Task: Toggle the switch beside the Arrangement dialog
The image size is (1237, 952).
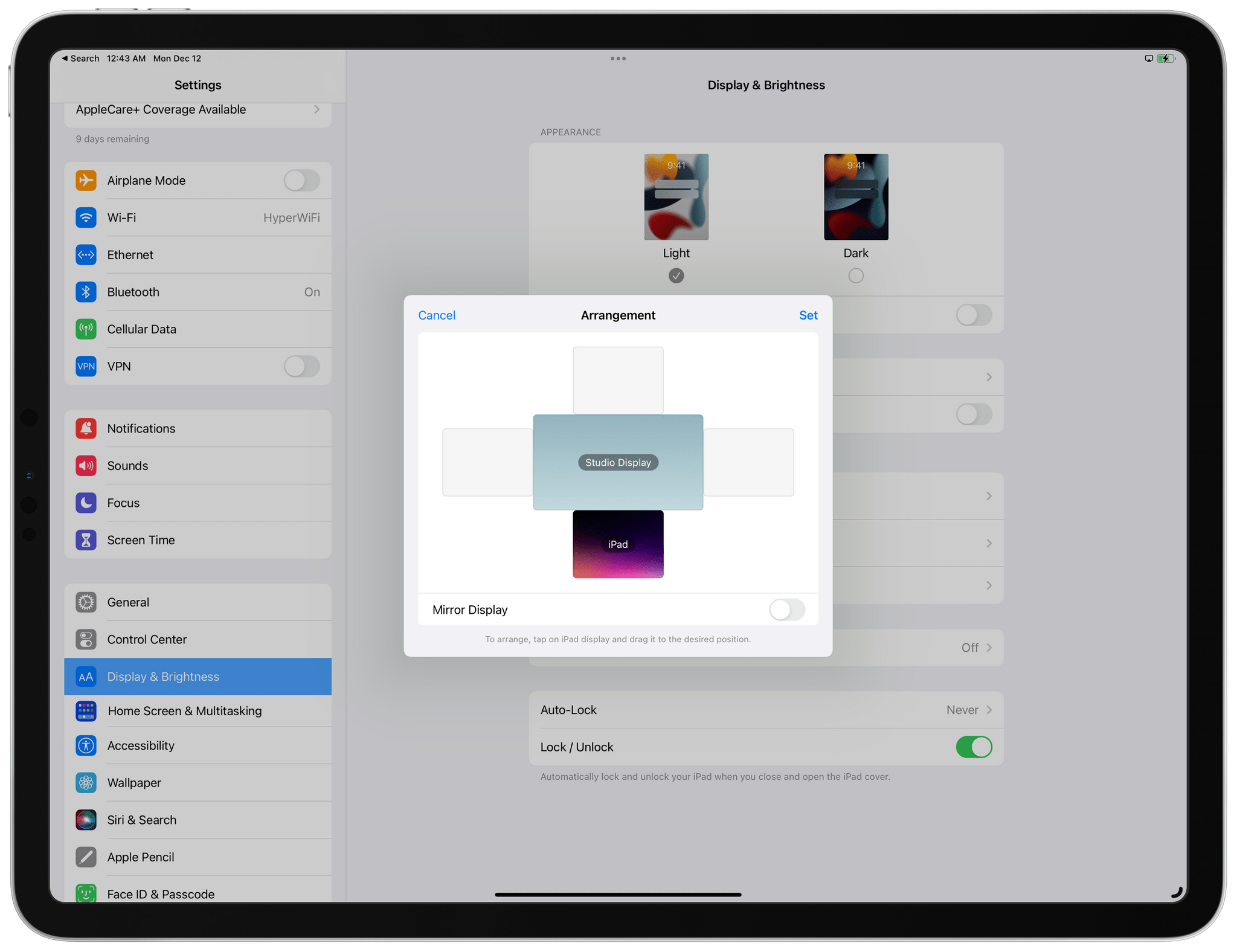Action: (x=974, y=414)
